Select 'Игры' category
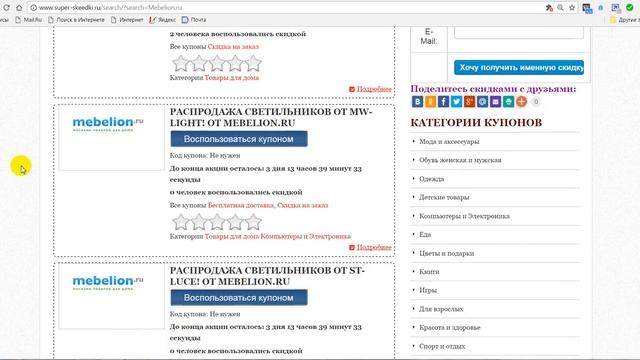Screen dimensions: 640x360 pyautogui.click(x=428, y=290)
